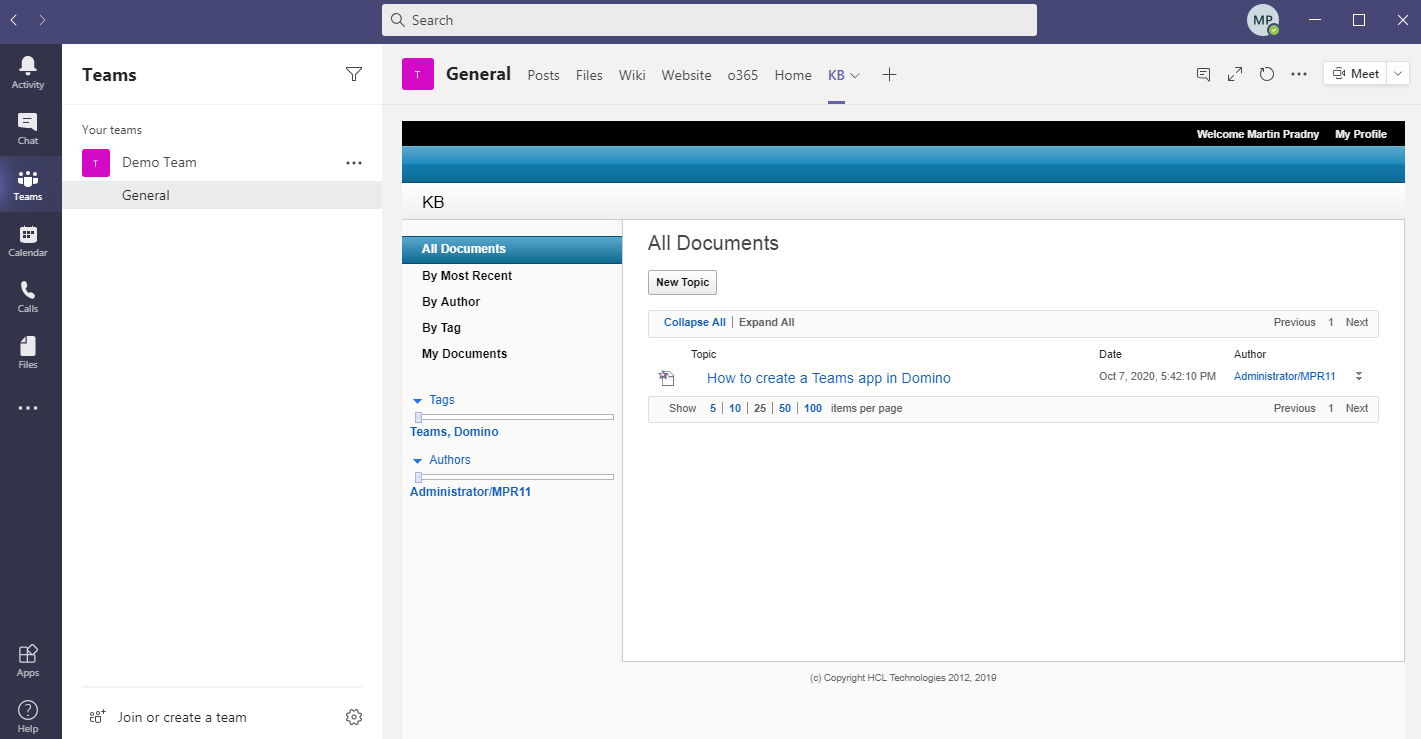Open the KB tab chevron menu
The height and width of the screenshot is (739, 1421).
click(x=856, y=74)
